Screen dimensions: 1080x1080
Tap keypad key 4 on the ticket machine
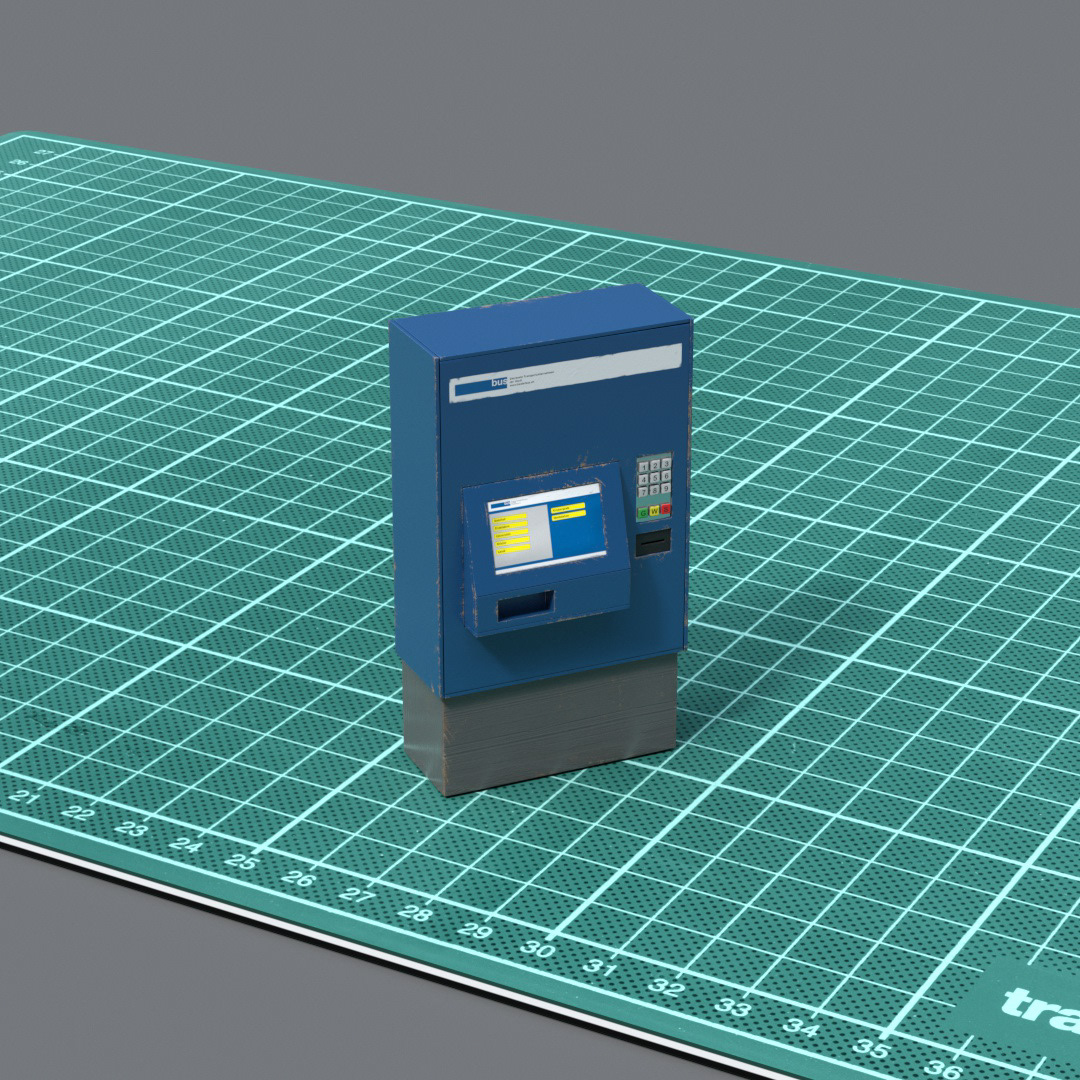[x=643, y=479]
